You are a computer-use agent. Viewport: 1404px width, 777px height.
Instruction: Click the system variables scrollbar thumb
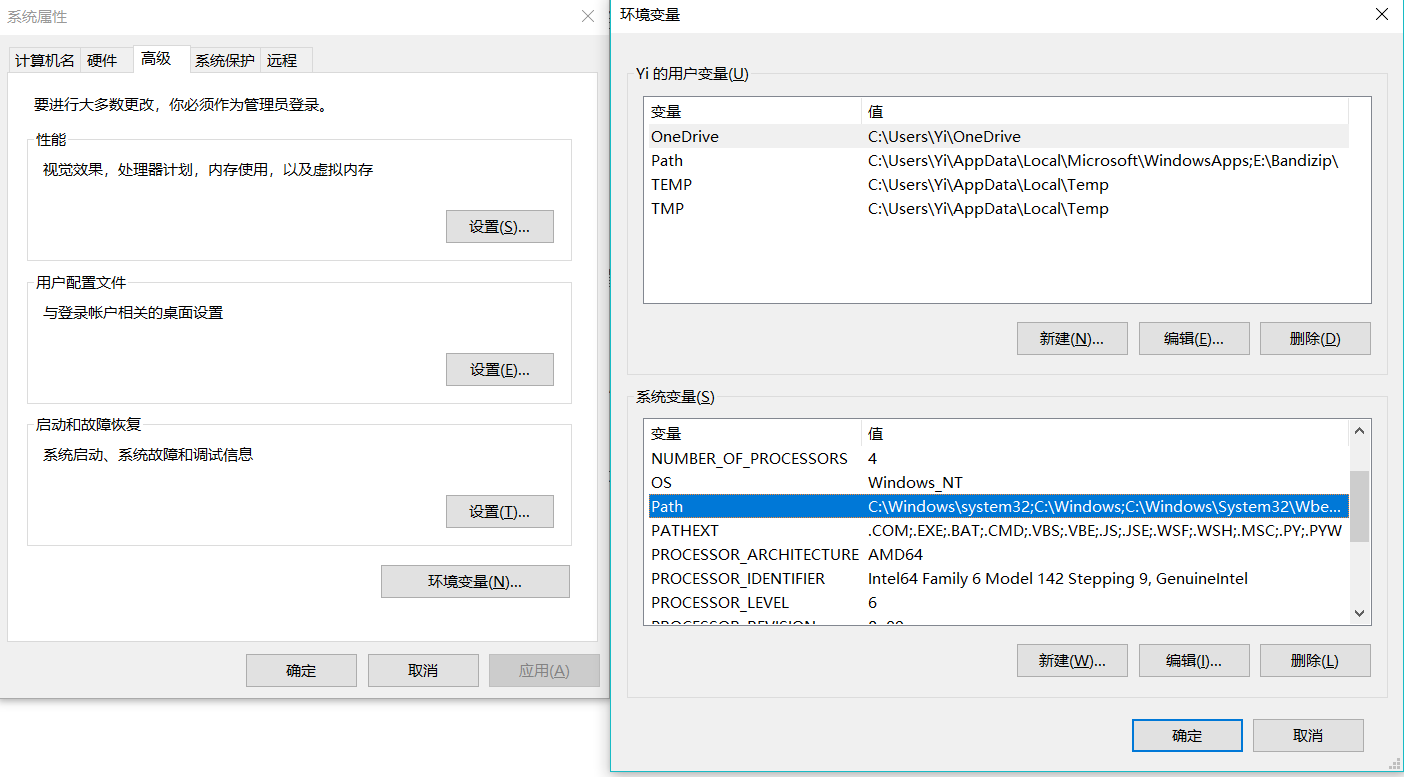tap(1359, 506)
